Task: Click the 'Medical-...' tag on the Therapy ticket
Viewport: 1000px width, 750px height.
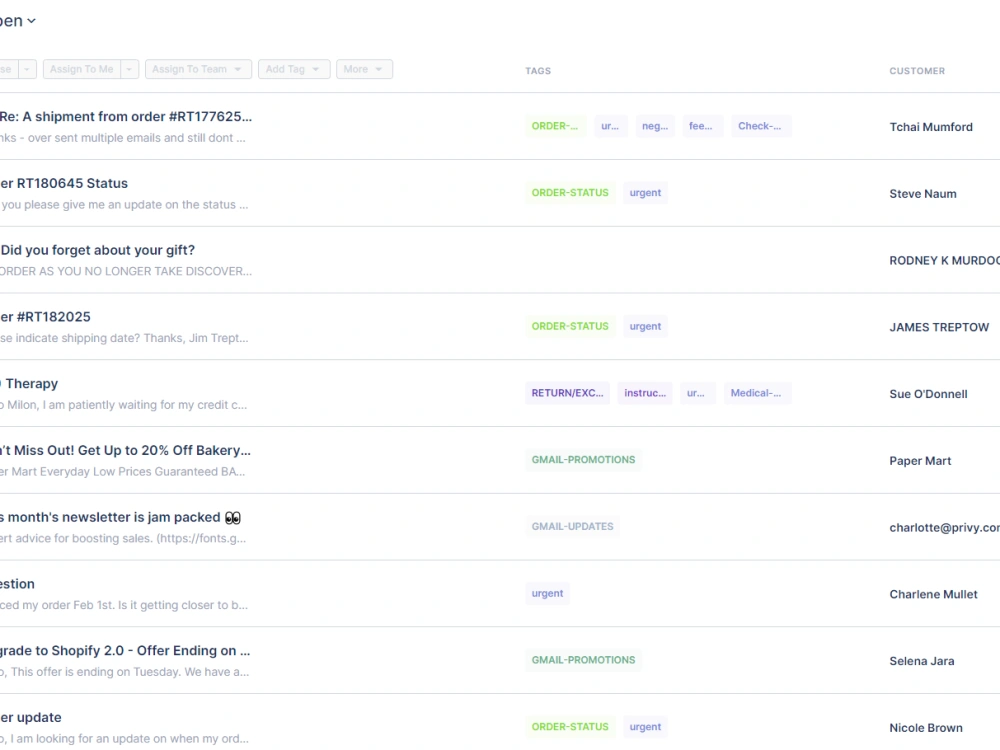Action: (x=756, y=393)
